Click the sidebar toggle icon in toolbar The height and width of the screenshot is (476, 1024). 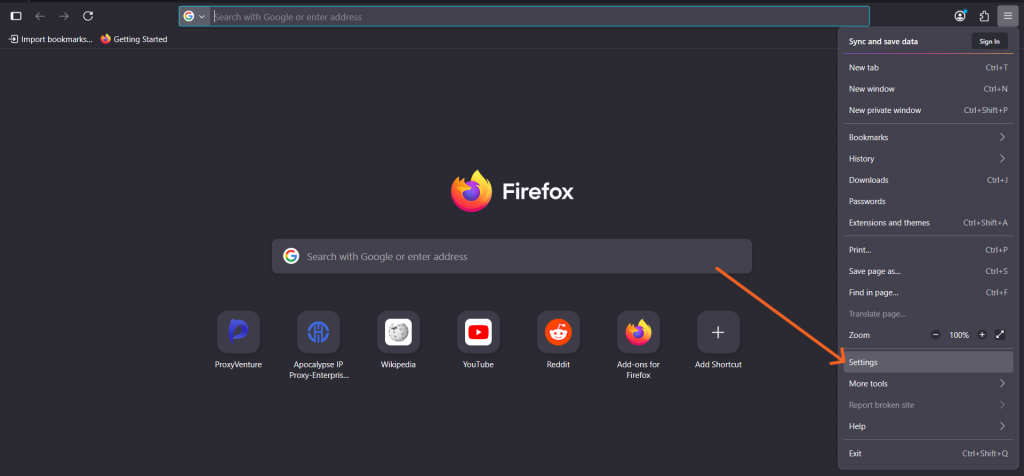pyautogui.click(x=16, y=16)
